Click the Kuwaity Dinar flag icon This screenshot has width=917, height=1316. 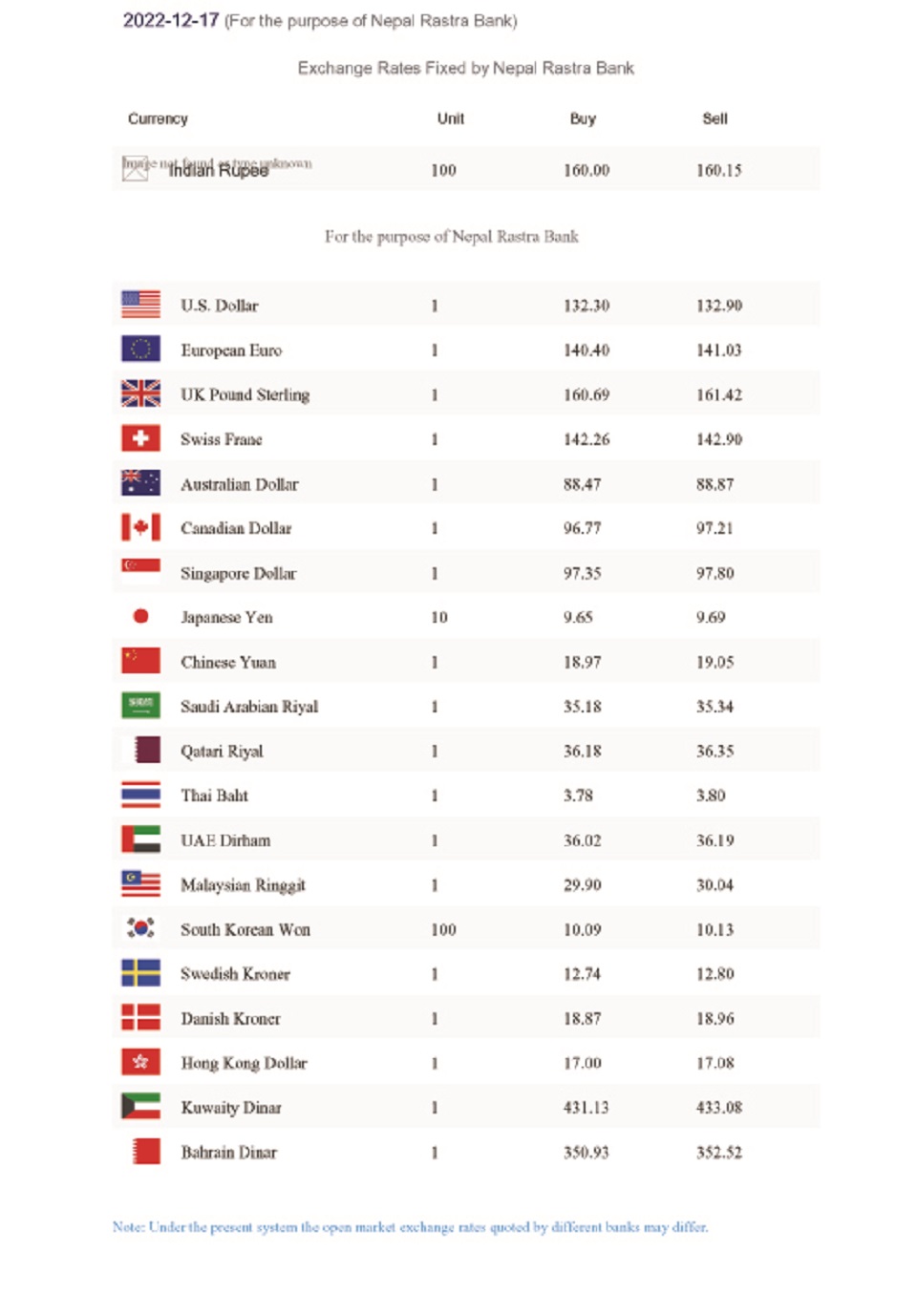pyautogui.click(x=140, y=1107)
